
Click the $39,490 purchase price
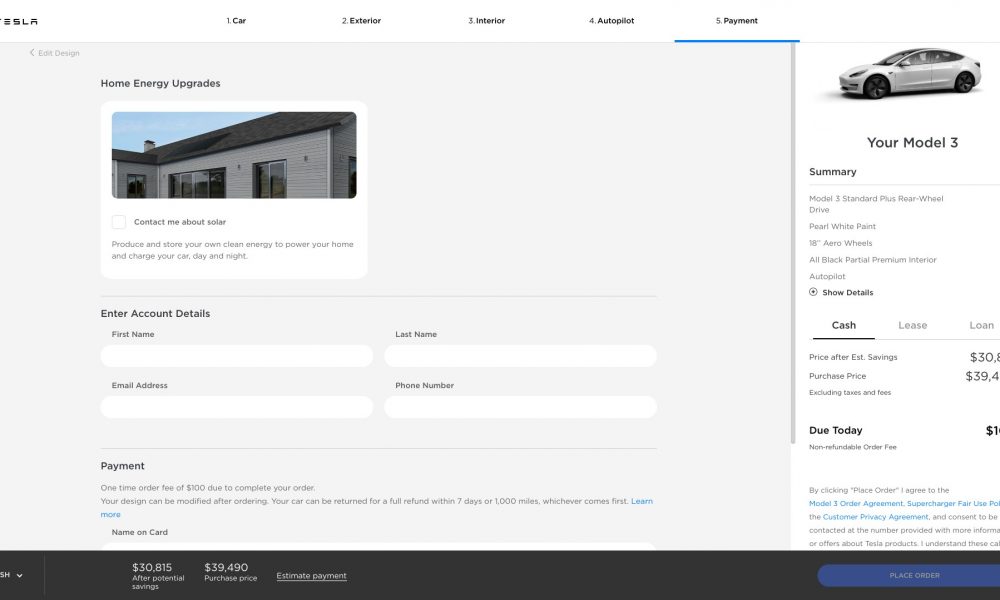(226, 567)
